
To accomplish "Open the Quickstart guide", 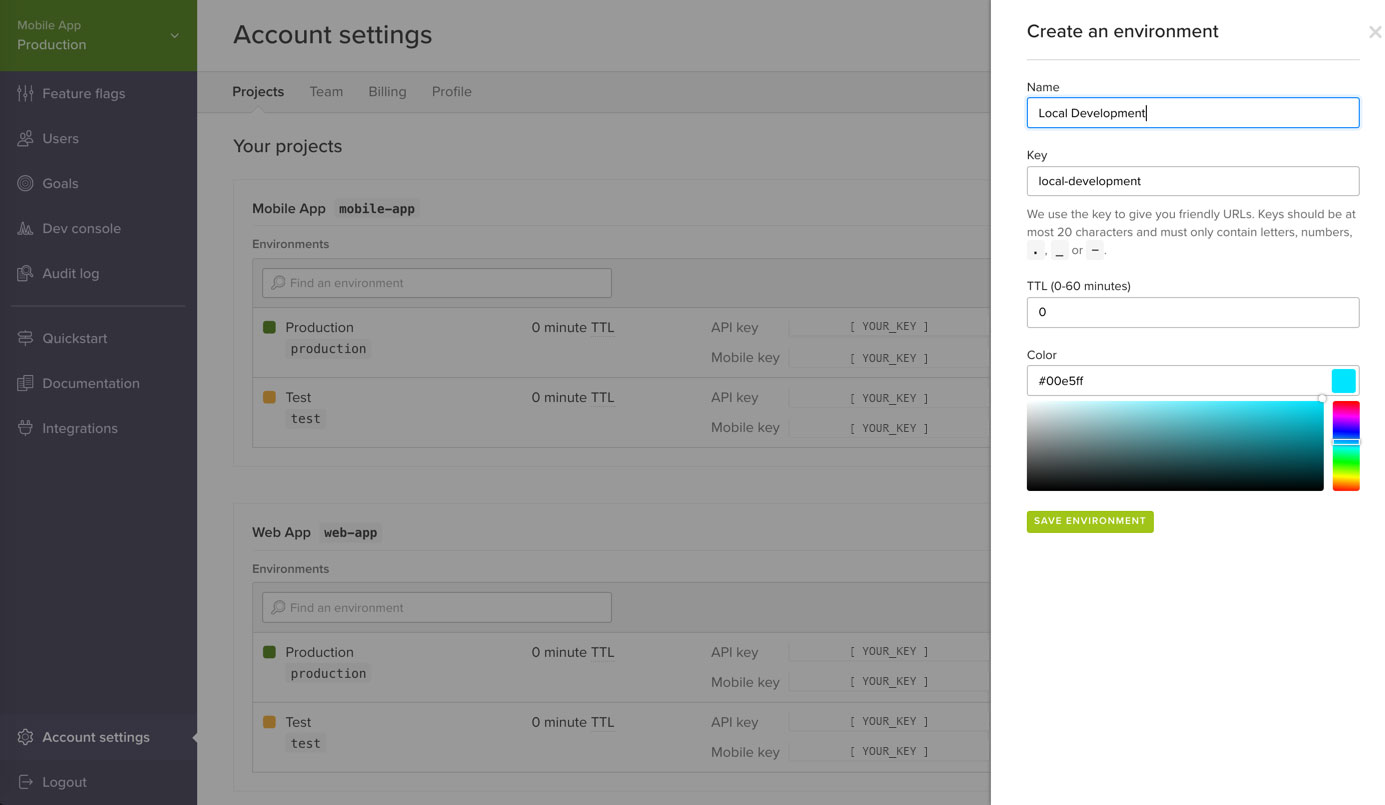I will point(73,338).
